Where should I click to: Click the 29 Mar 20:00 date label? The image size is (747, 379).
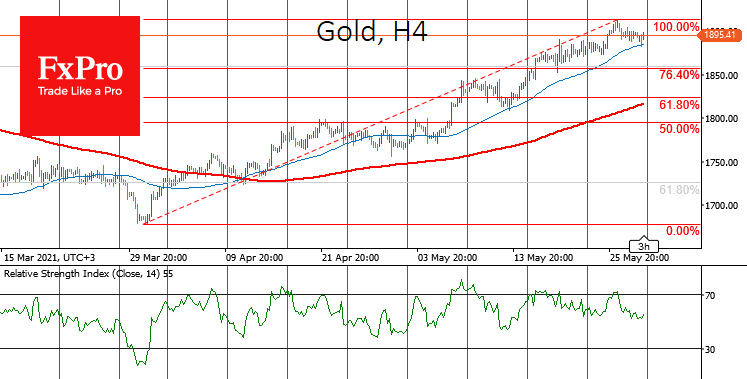pyautogui.click(x=159, y=258)
